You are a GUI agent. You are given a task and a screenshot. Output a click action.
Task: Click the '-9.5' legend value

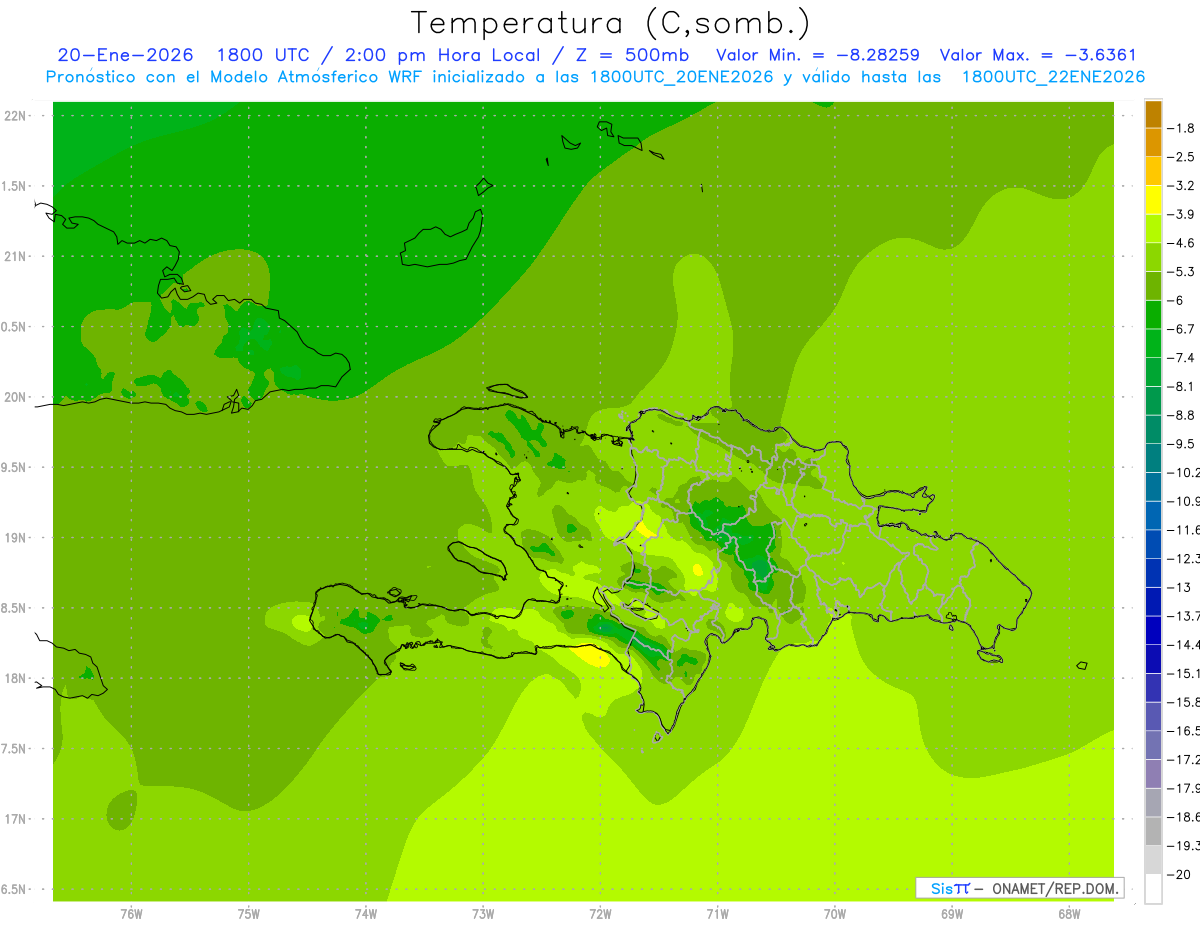coord(1181,443)
